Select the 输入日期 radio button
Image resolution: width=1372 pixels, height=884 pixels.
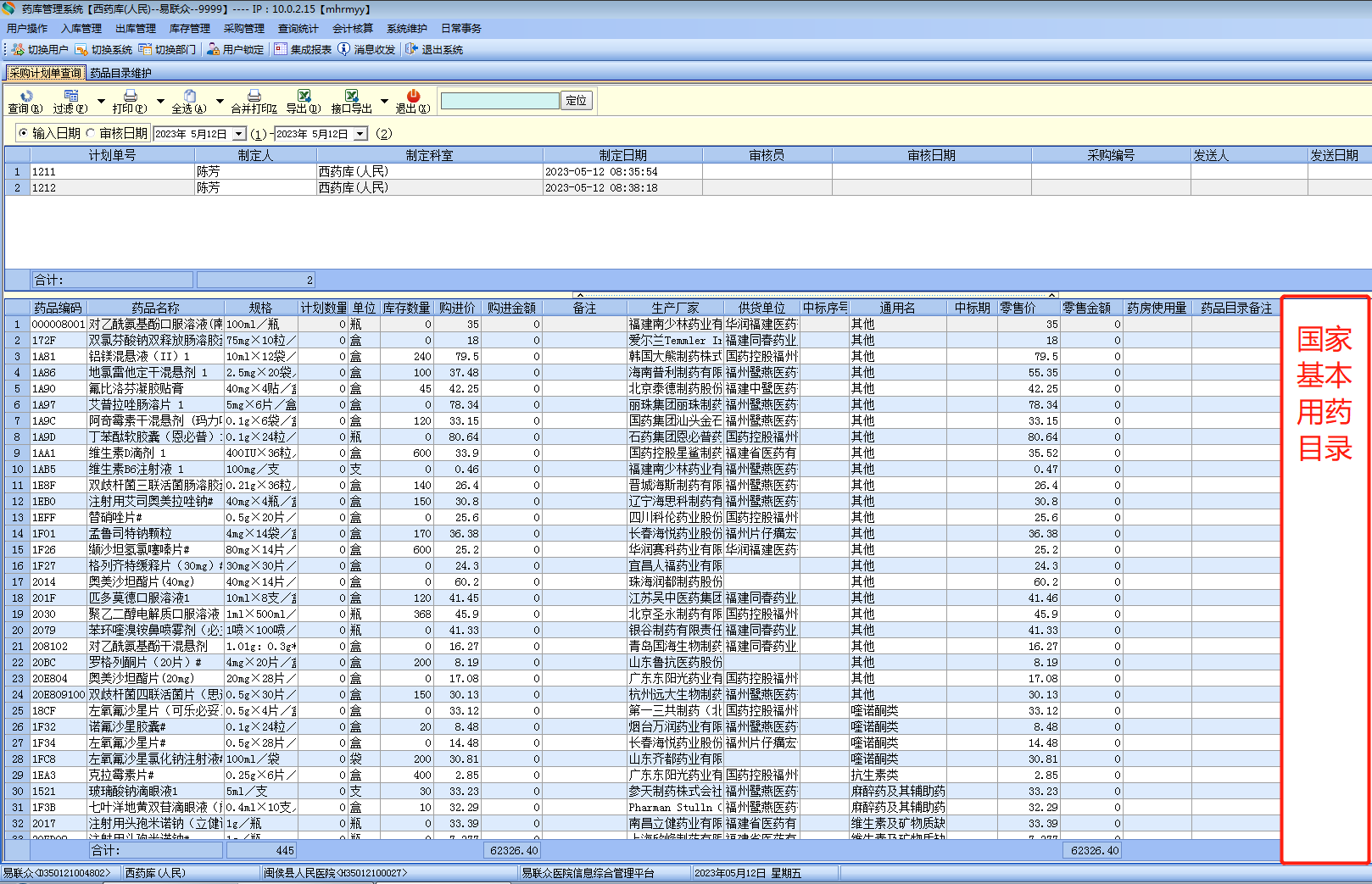[x=23, y=133]
